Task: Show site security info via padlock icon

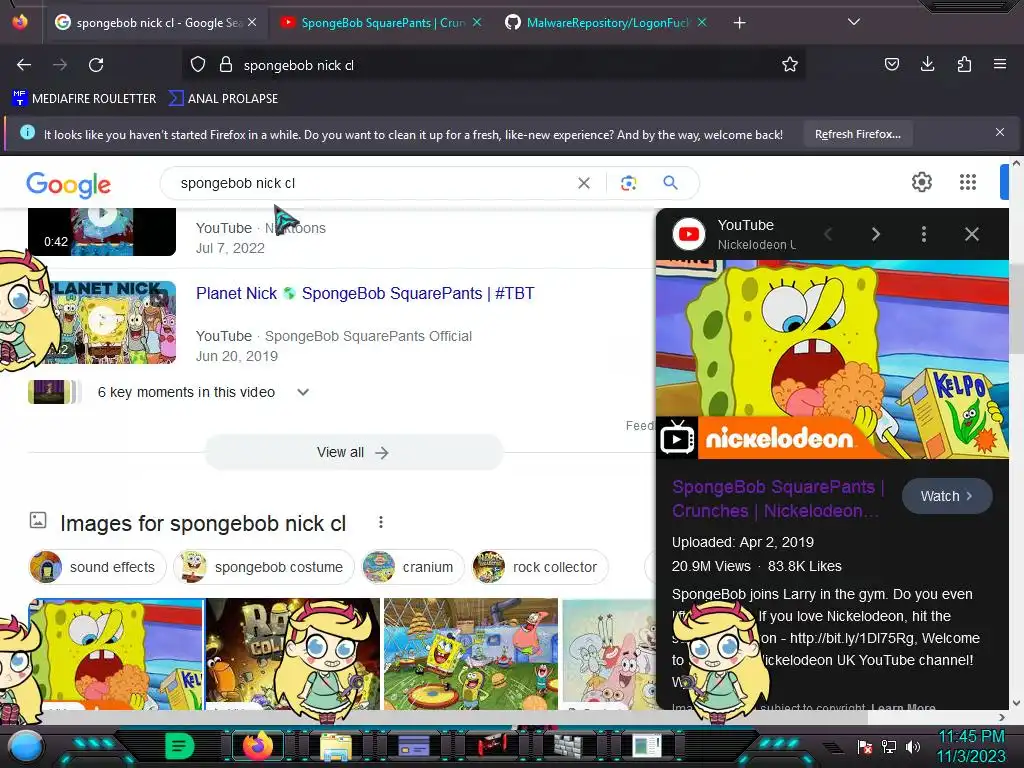Action: tap(226, 65)
